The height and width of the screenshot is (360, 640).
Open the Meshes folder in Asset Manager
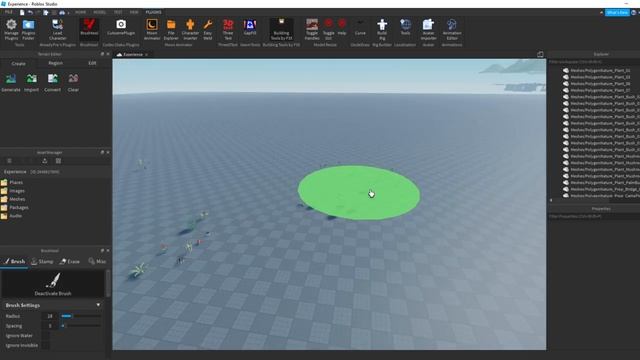13,199
